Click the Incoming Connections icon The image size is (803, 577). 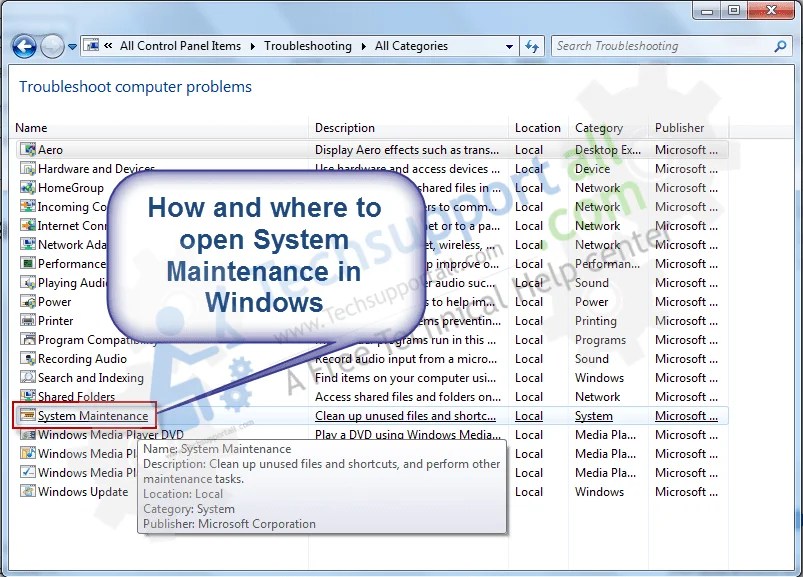(x=27, y=206)
